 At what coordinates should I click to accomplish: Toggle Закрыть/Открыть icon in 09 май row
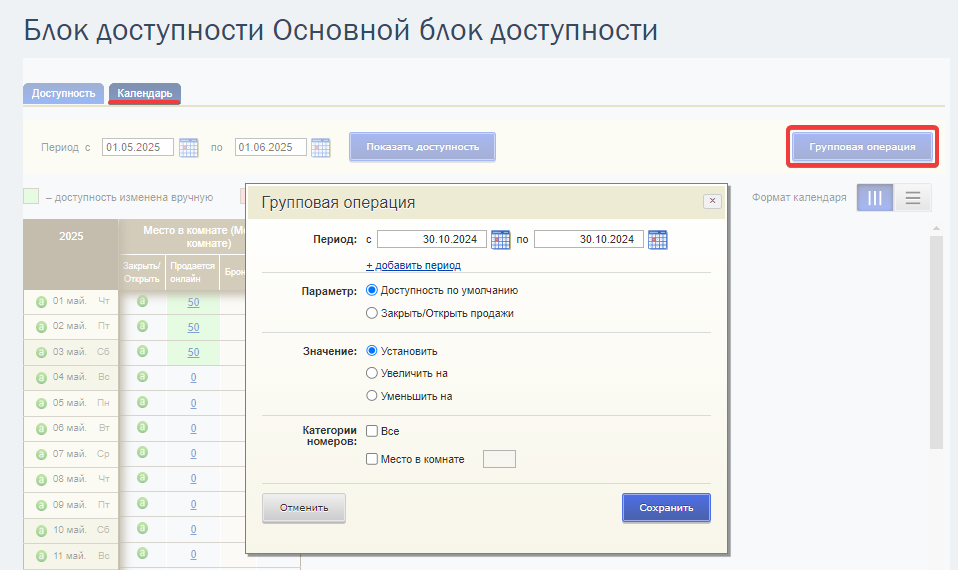[142, 503]
